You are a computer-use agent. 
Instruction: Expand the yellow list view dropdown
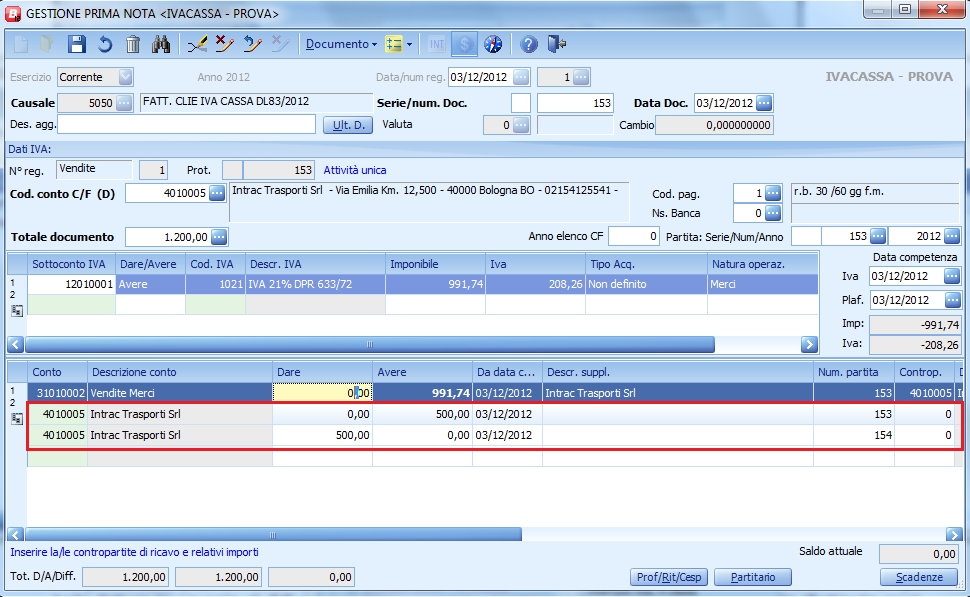click(399, 44)
